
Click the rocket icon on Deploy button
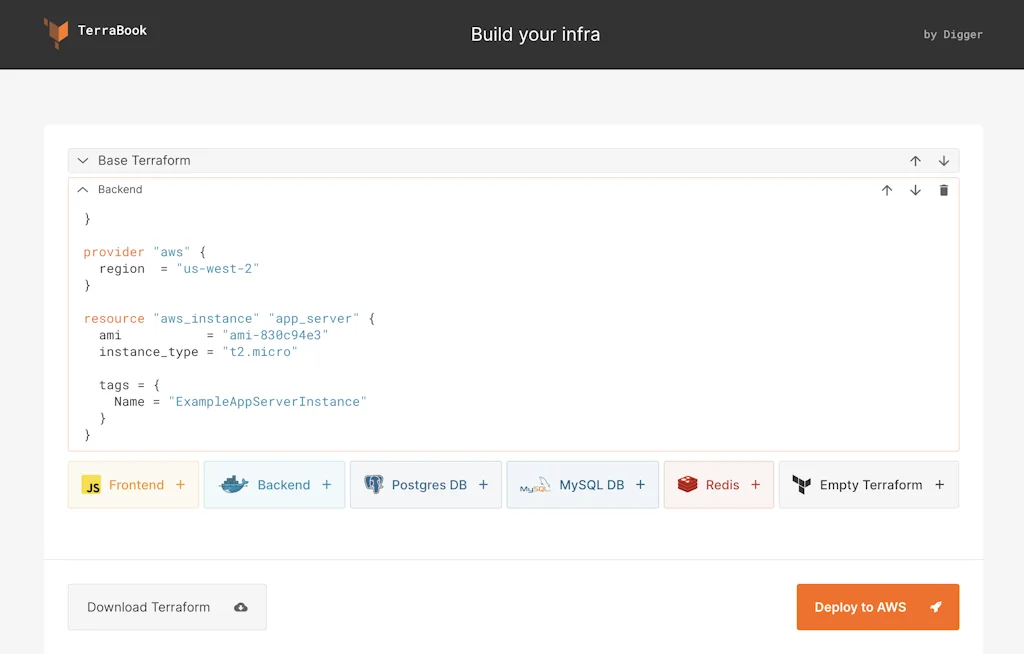pyautogui.click(x=936, y=607)
